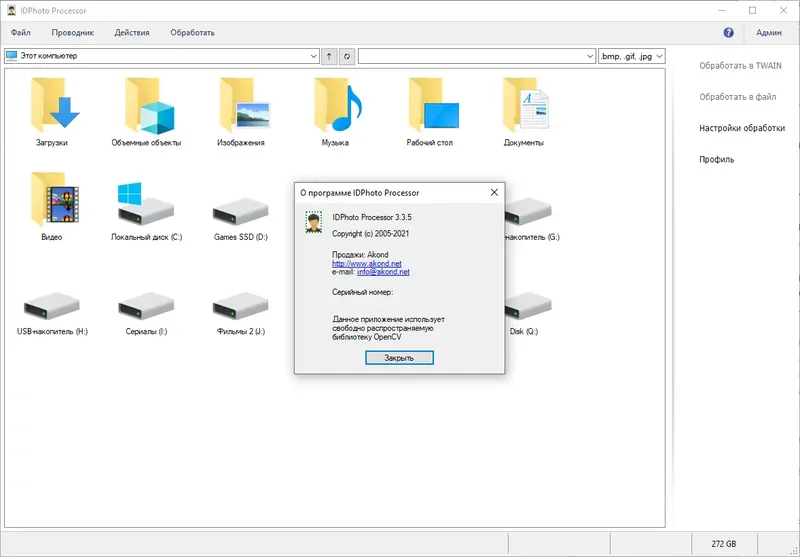Click Обработать в файл
Screen dimensions: 800x557
737,96
